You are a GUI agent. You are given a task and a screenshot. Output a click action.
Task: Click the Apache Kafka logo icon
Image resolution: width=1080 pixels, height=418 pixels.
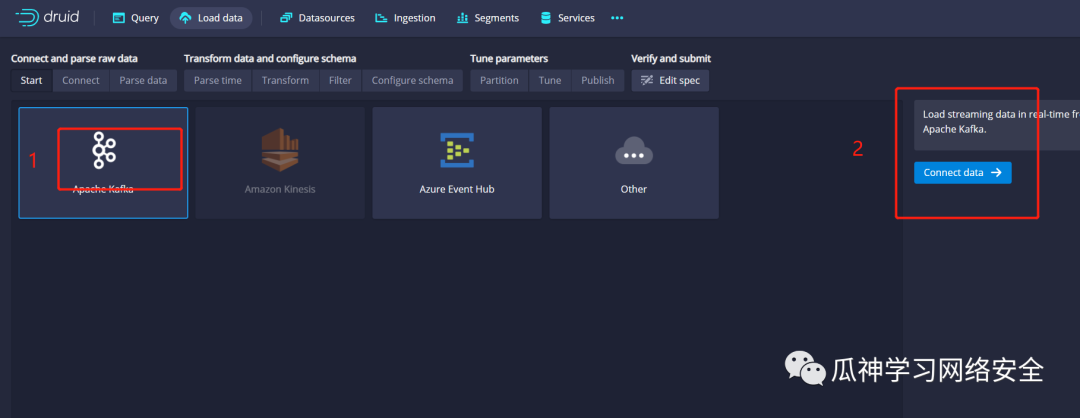(x=104, y=150)
